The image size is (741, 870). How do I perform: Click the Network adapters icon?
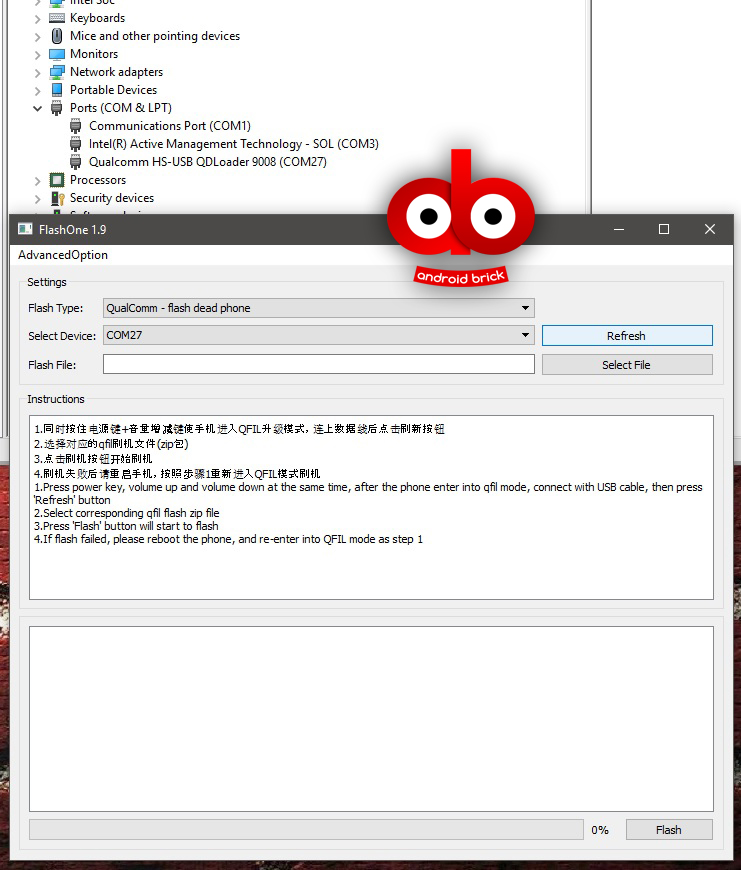coord(57,72)
